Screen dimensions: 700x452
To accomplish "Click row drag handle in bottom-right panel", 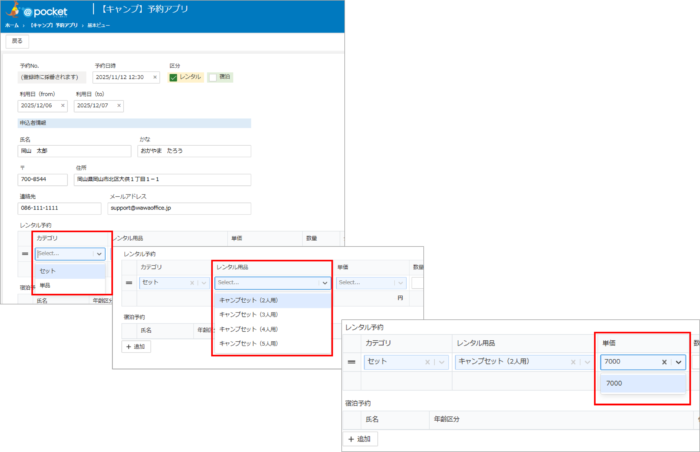I will click(x=352, y=362).
